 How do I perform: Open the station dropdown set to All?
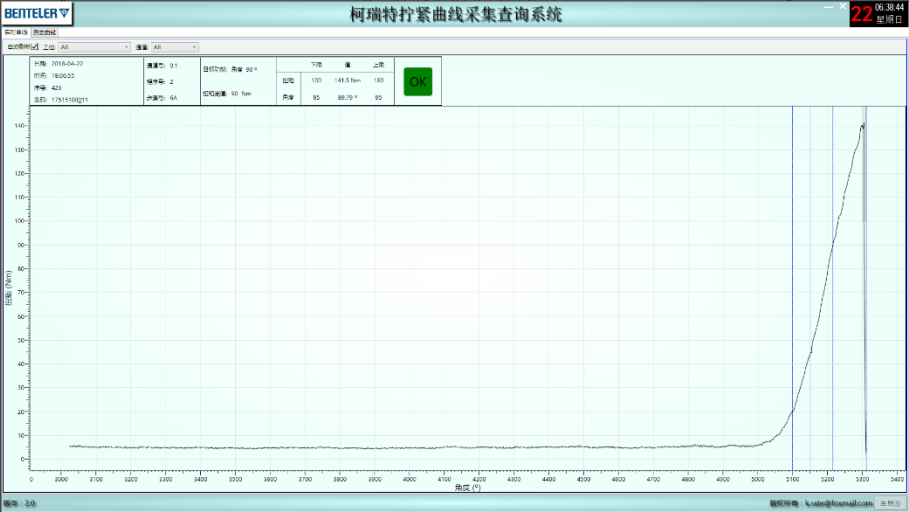[94, 47]
